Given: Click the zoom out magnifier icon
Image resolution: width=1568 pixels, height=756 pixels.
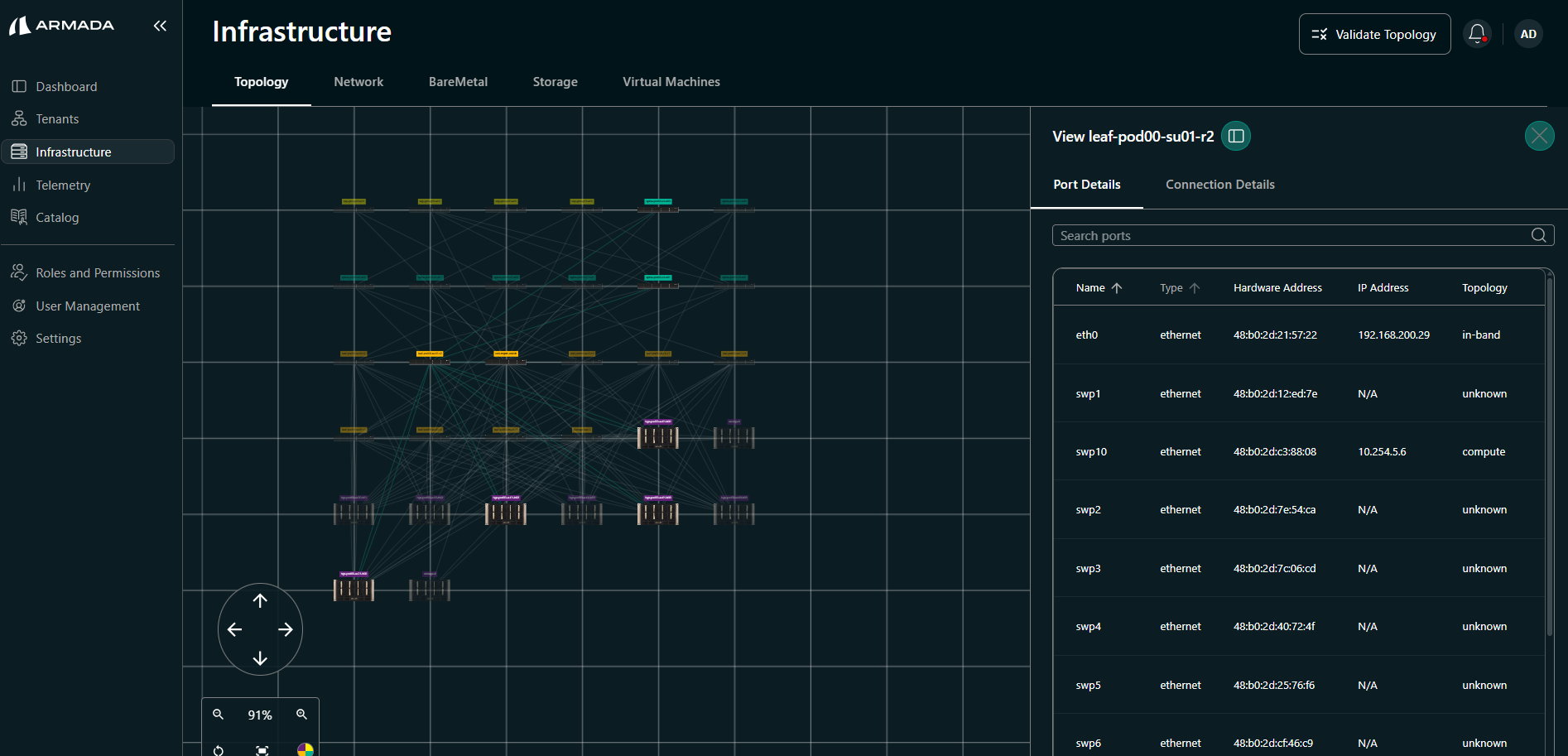Looking at the screenshot, I should click(x=219, y=715).
